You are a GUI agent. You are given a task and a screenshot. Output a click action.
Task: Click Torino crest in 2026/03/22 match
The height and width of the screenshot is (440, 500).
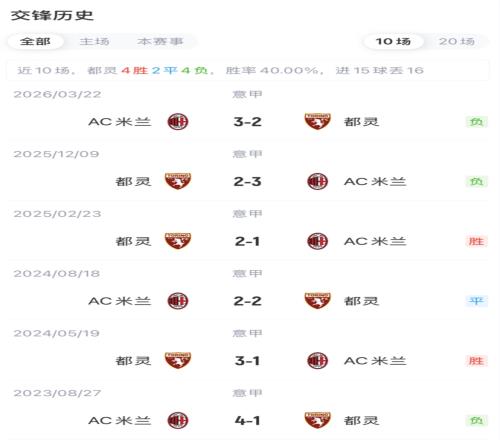pyautogui.click(x=317, y=121)
